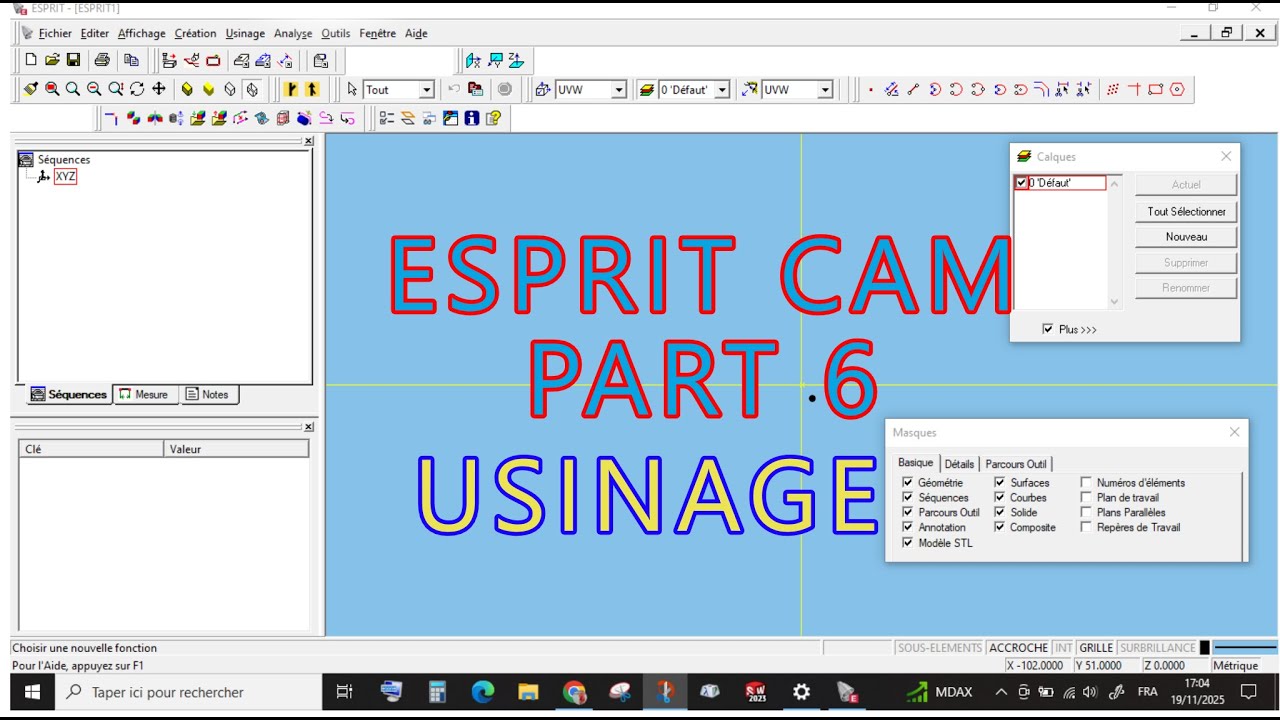Open the first UVW work plane dropdown
This screenshot has height=720, width=1280.
pyautogui.click(x=618, y=90)
